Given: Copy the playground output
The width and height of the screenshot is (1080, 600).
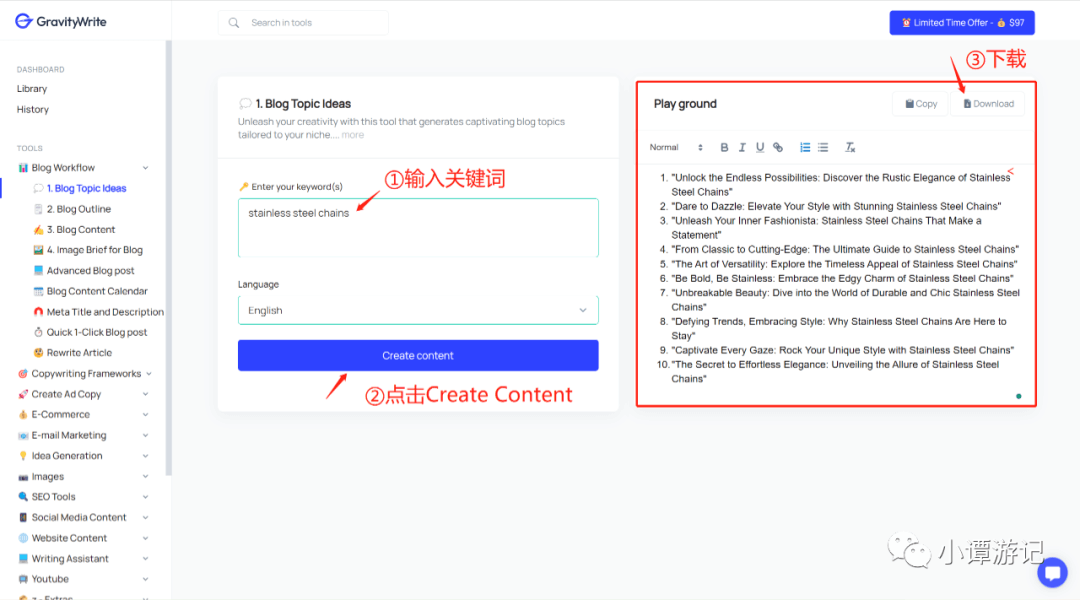Looking at the screenshot, I should (921, 104).
